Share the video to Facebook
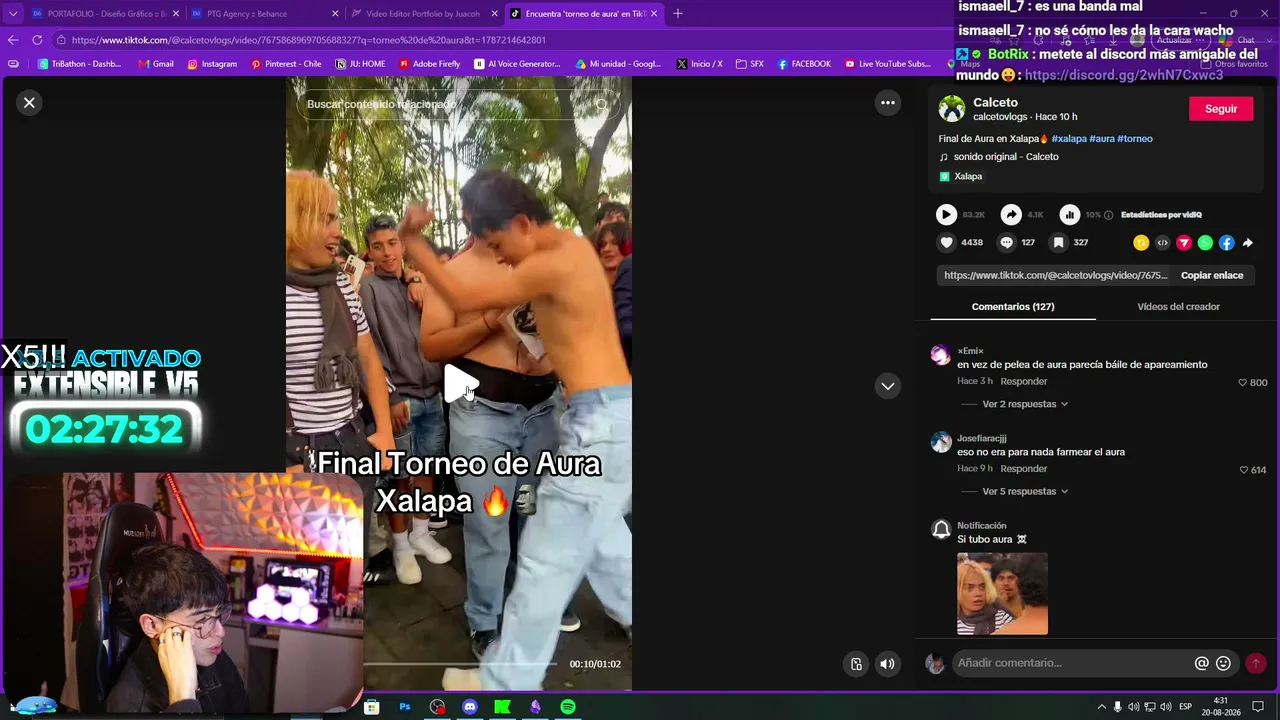The width and height of the screenshot is (1280, 720). pos(1226,243)
